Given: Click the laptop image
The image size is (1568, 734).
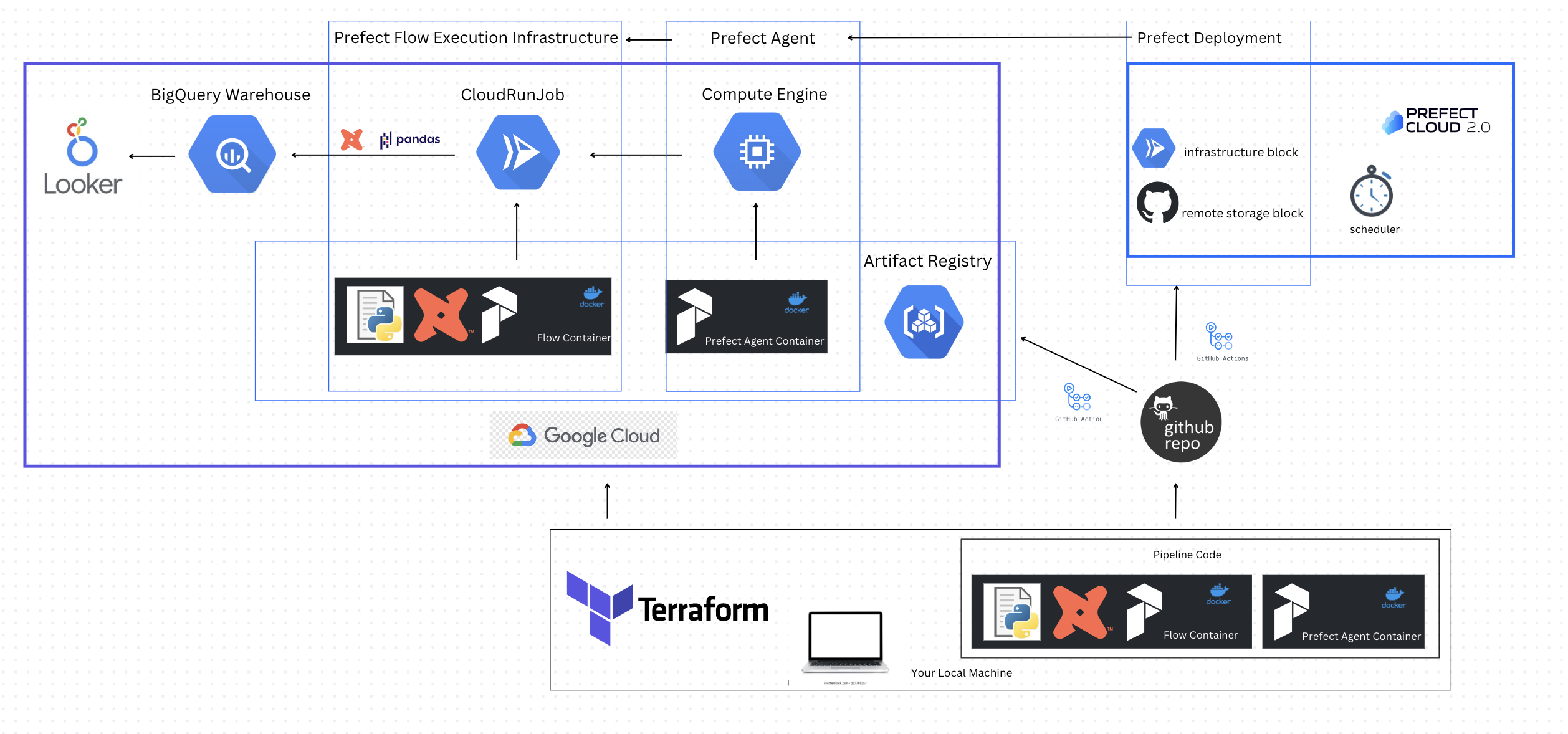Looking at the screenshot, I should point(845,643).
